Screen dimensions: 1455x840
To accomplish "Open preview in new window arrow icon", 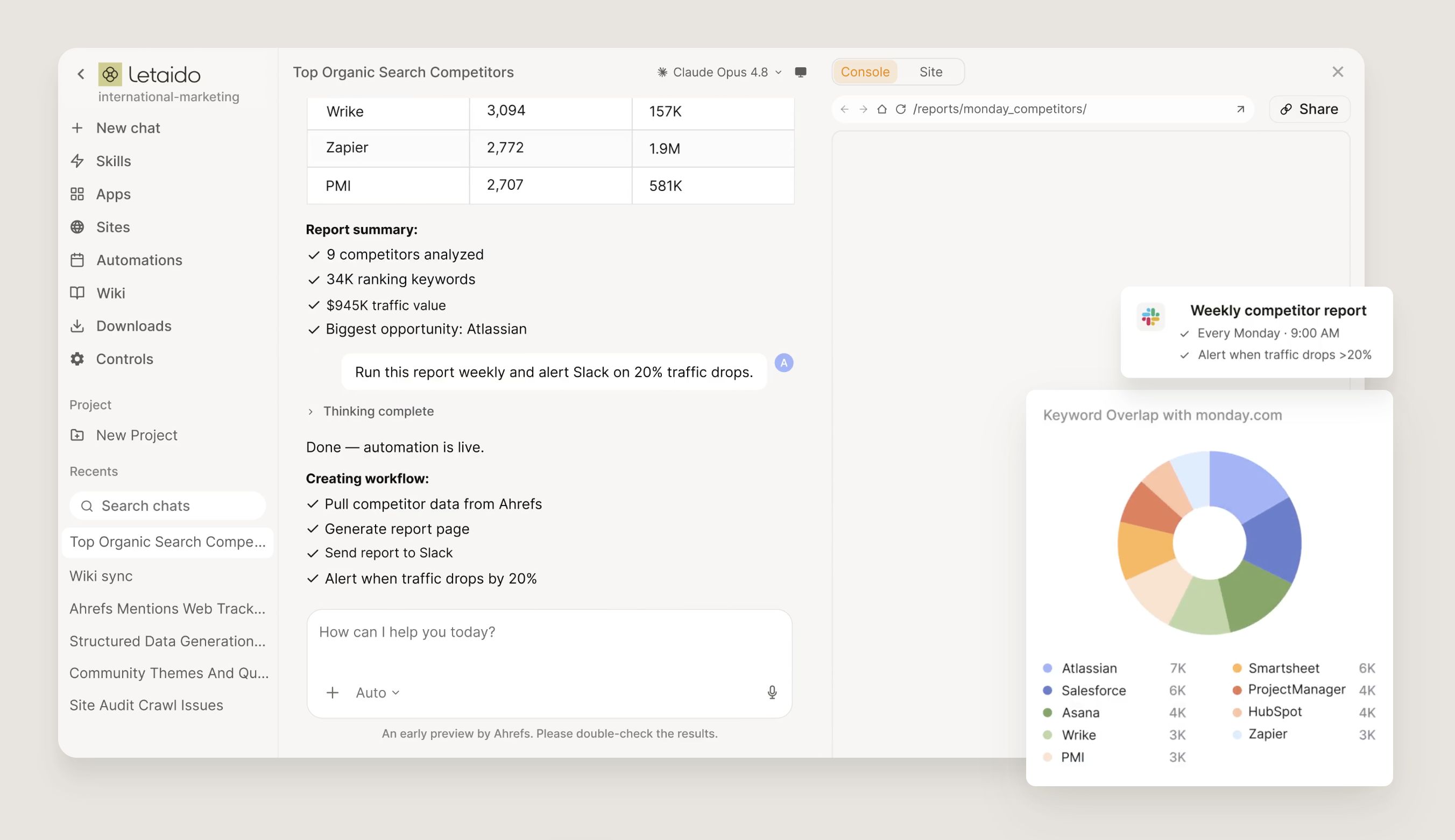I will click(1240, 109).
